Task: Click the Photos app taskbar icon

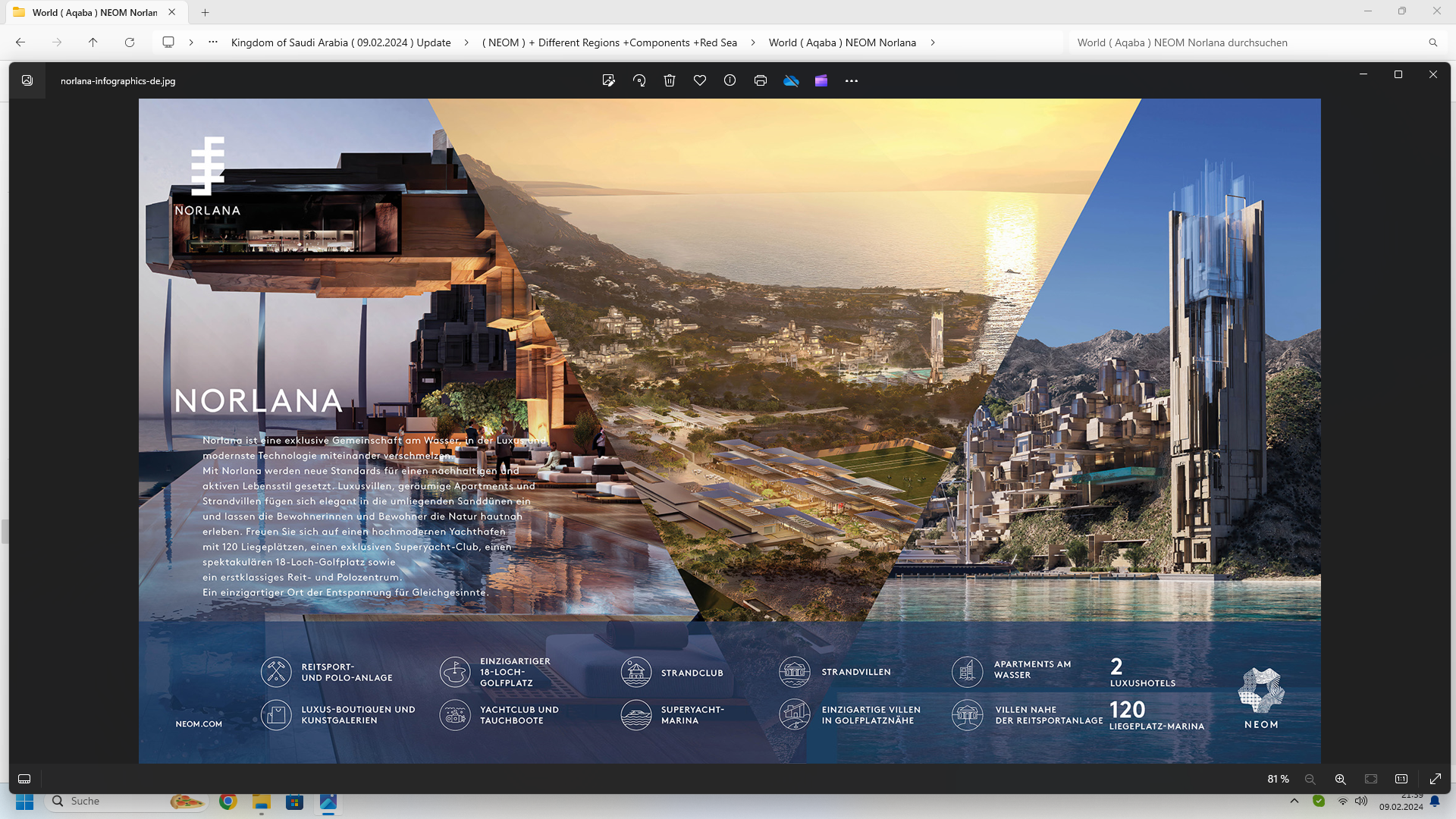Action: pyautogui.click(x=328, y=802)
